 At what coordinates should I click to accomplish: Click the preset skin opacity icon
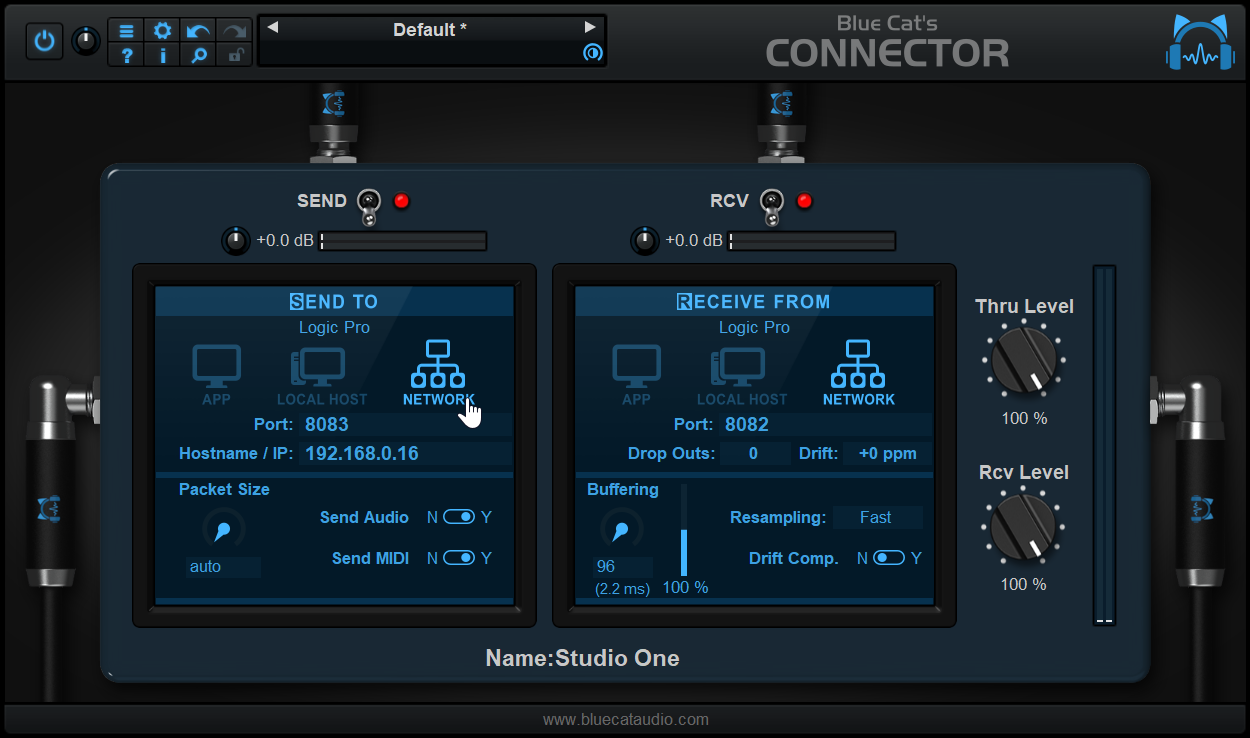pos(592,53)
